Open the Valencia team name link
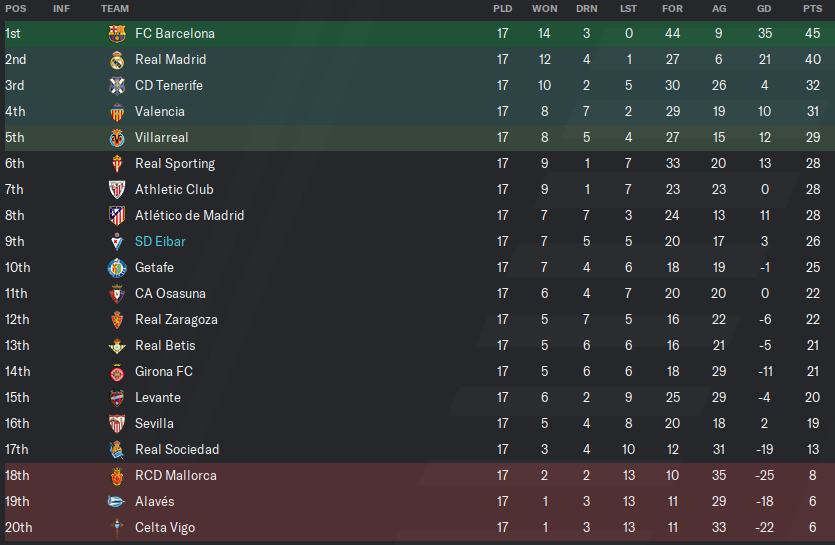835x545 pixels. tap(160, 112)
